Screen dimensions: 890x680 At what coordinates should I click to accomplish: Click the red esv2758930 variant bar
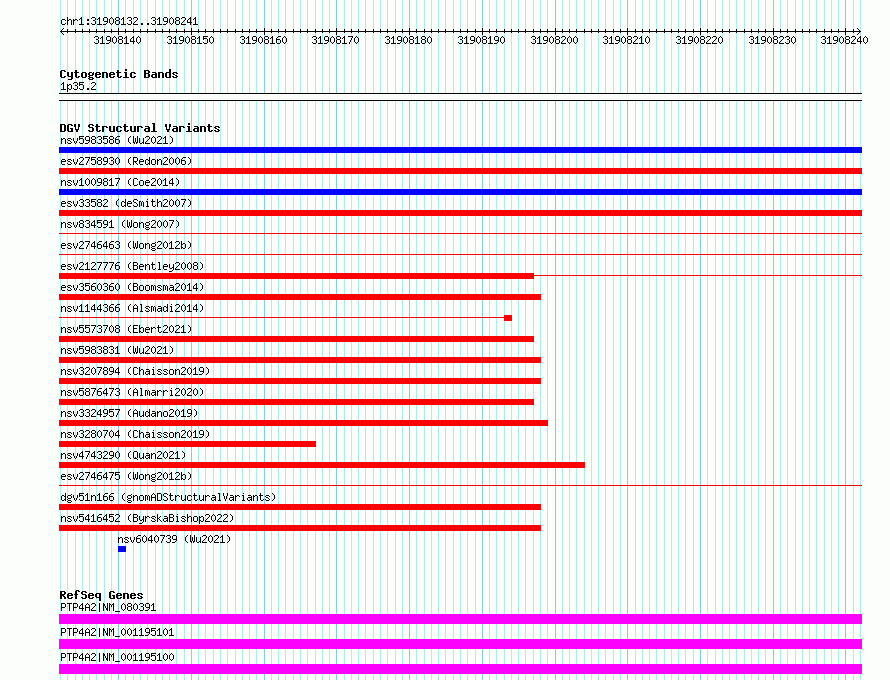pos(460,171)
